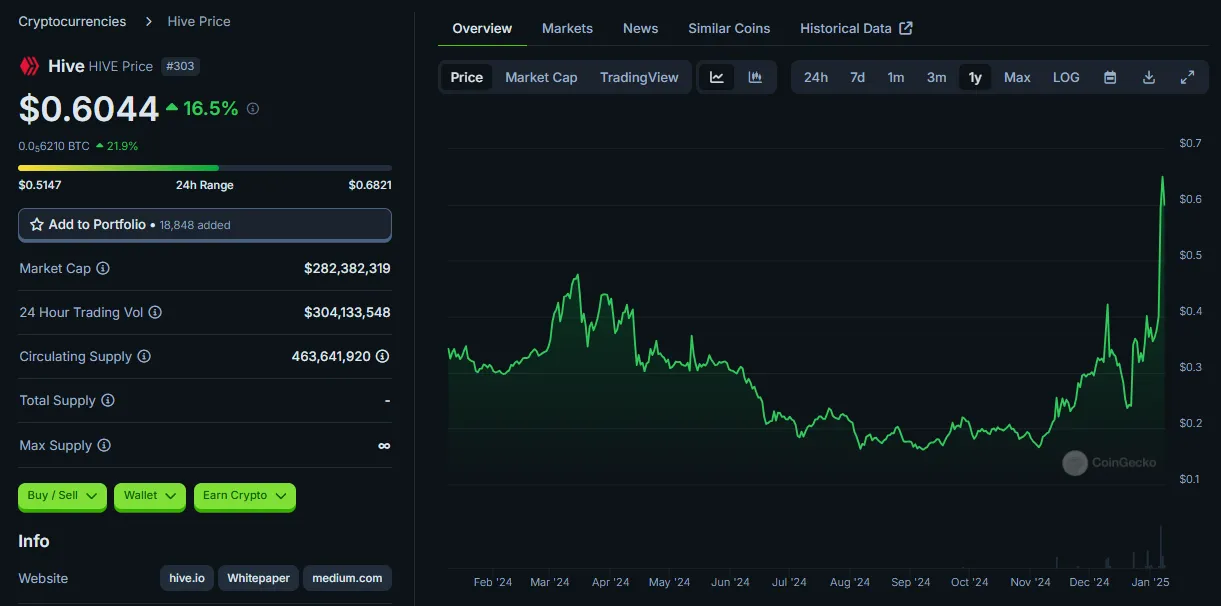Open the Similar Coins tab
The image size is (1221, 606).
click(x=729, y=28)
